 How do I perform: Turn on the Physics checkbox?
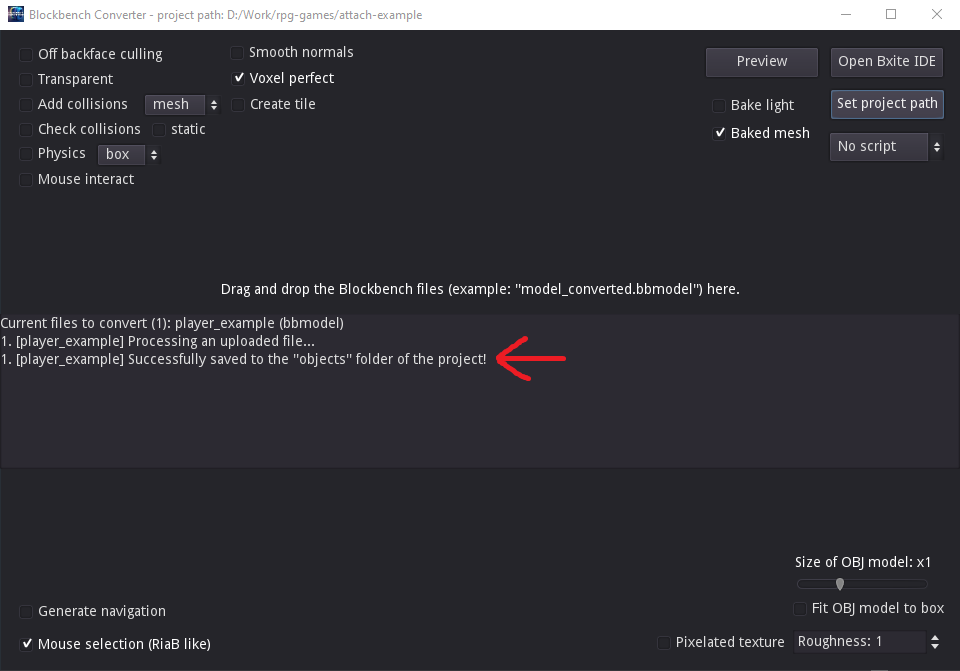click(26, 154)
